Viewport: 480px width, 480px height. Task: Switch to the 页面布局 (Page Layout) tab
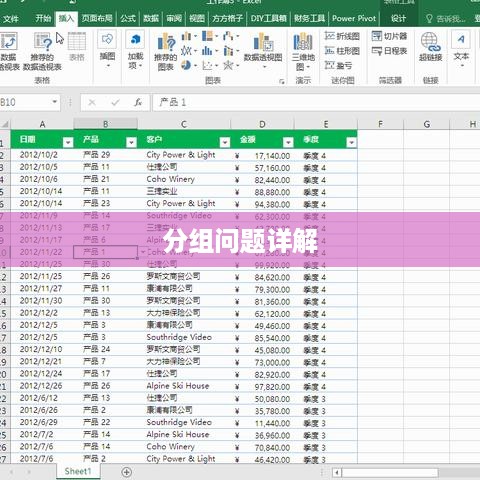pyautogui.click(x=97, y=18)
